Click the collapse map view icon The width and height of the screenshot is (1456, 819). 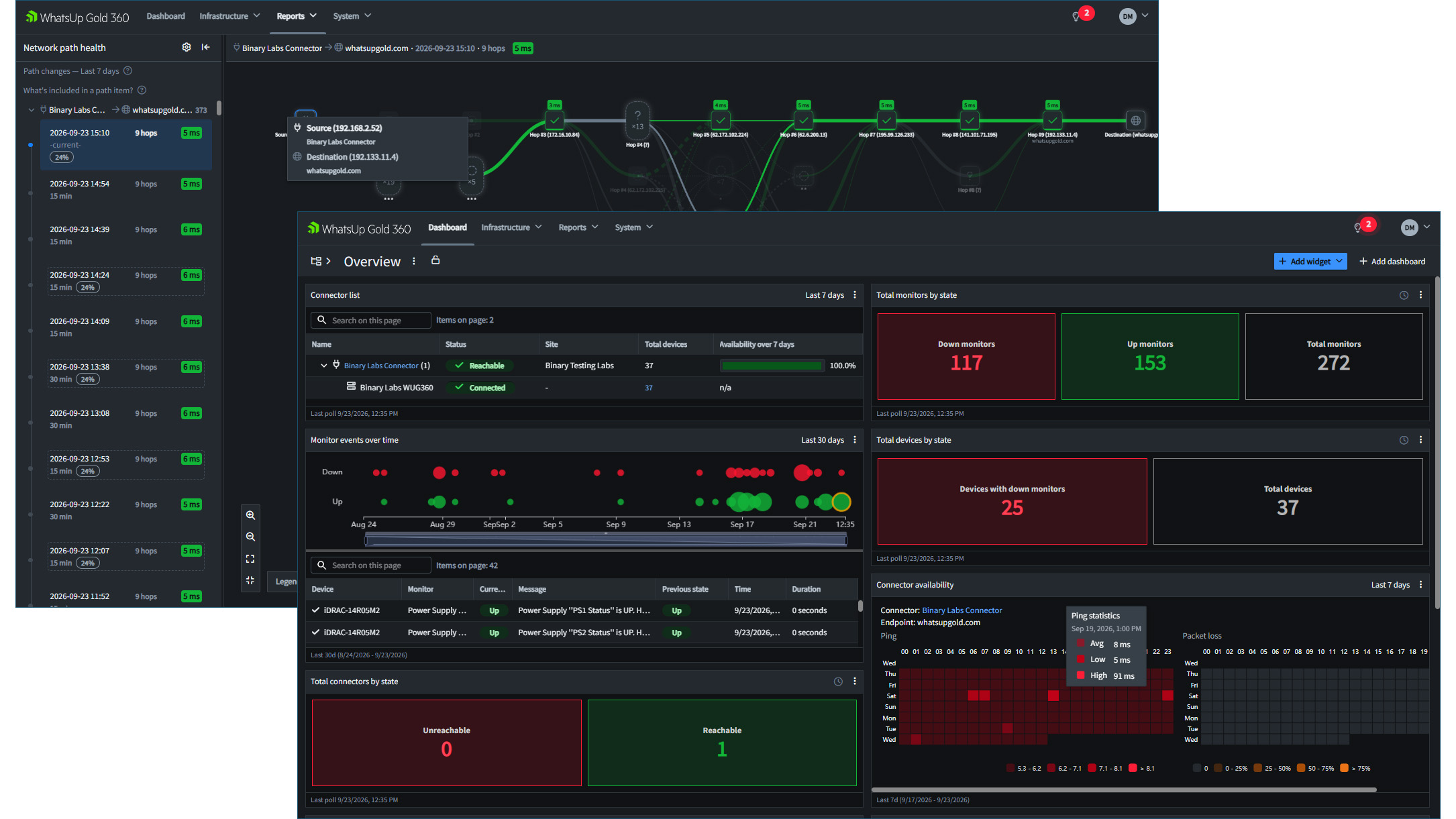tap(250, 580)
